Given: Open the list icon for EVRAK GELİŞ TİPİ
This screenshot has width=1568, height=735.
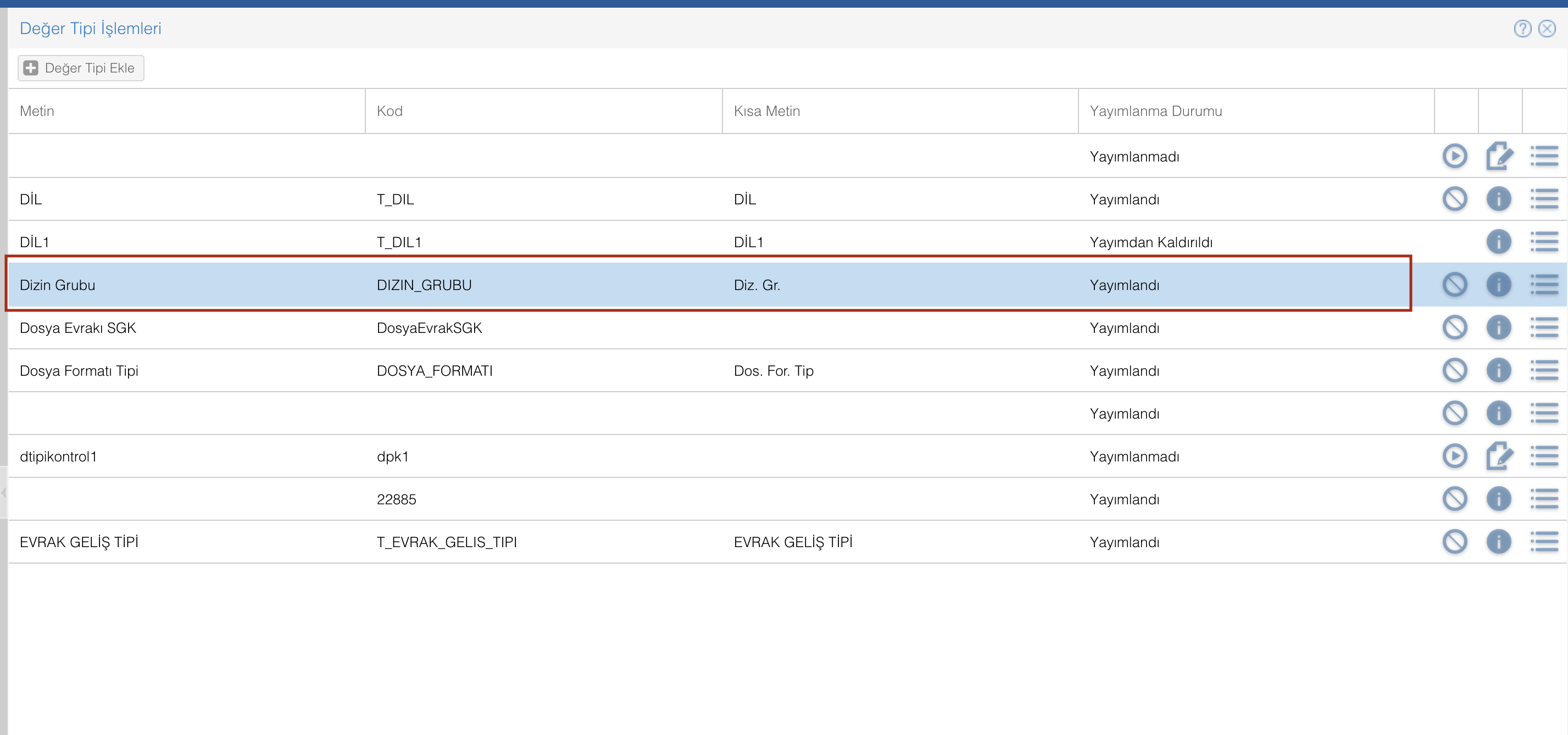Looking at the screenshot, I should pyautogui.click(x=1544, y=542).
